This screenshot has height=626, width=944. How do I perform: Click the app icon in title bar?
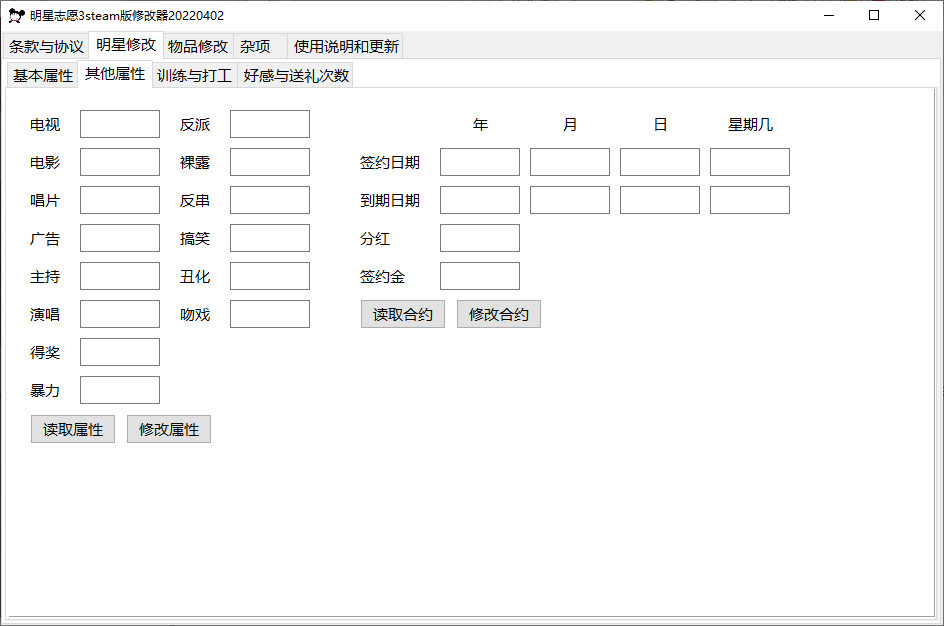[16, 16]
